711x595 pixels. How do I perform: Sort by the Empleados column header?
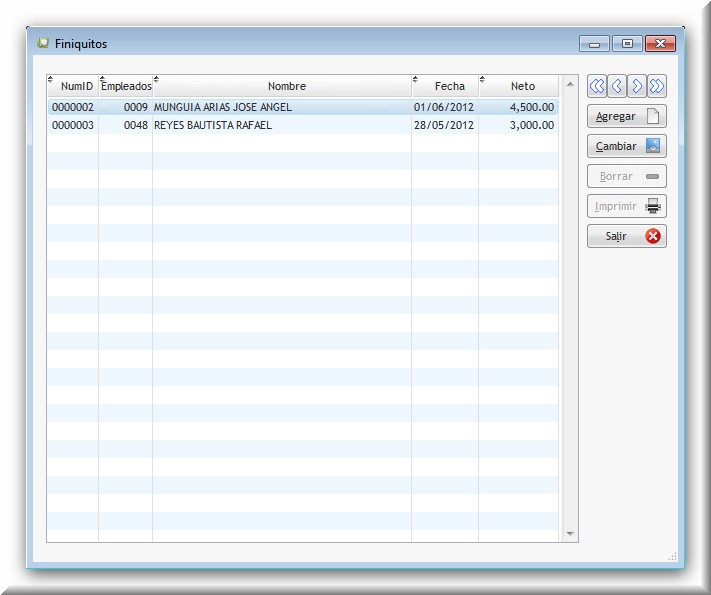pos(126,86)
